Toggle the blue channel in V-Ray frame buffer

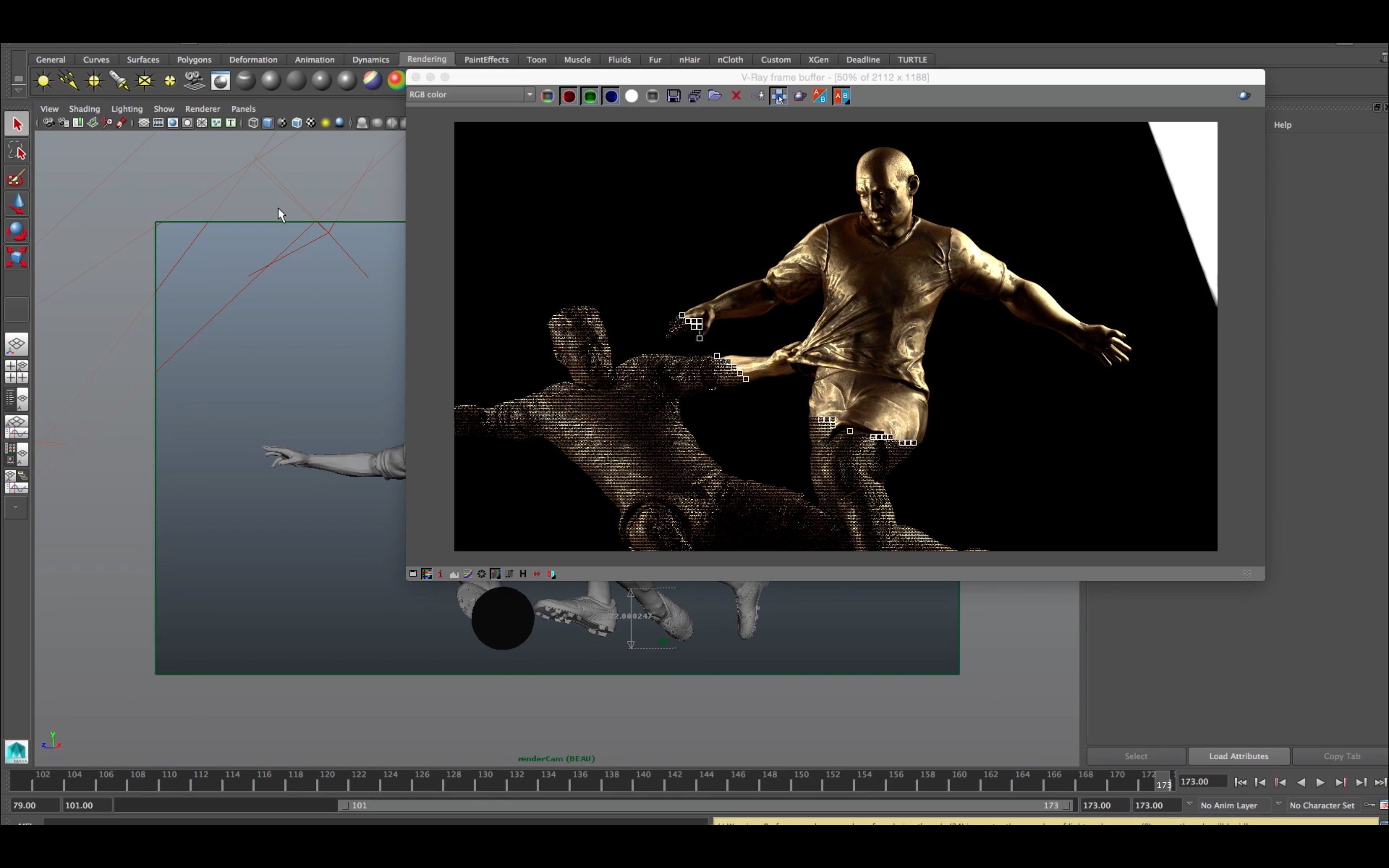pos(611,96)
